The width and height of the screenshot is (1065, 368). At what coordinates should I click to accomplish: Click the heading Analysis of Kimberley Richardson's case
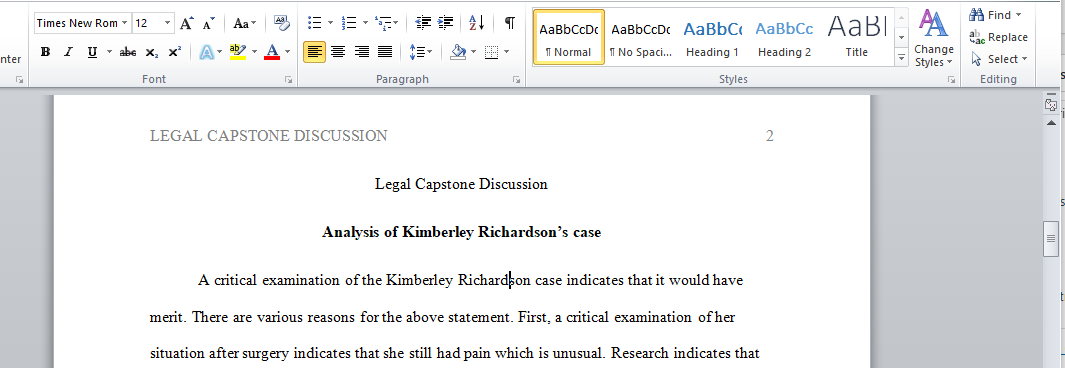pos(461,232)
